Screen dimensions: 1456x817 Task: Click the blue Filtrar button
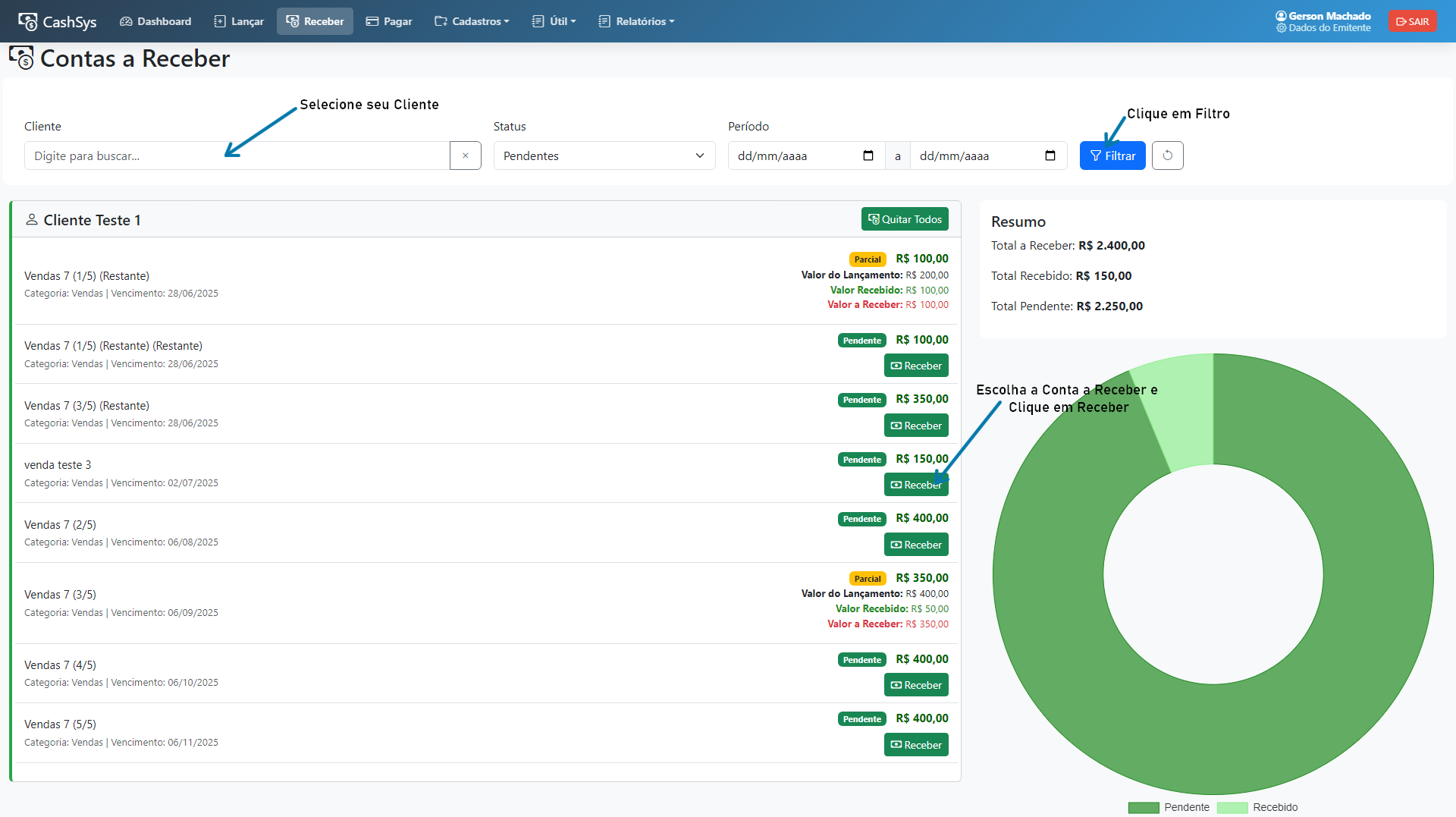[x=1112, y=156]
